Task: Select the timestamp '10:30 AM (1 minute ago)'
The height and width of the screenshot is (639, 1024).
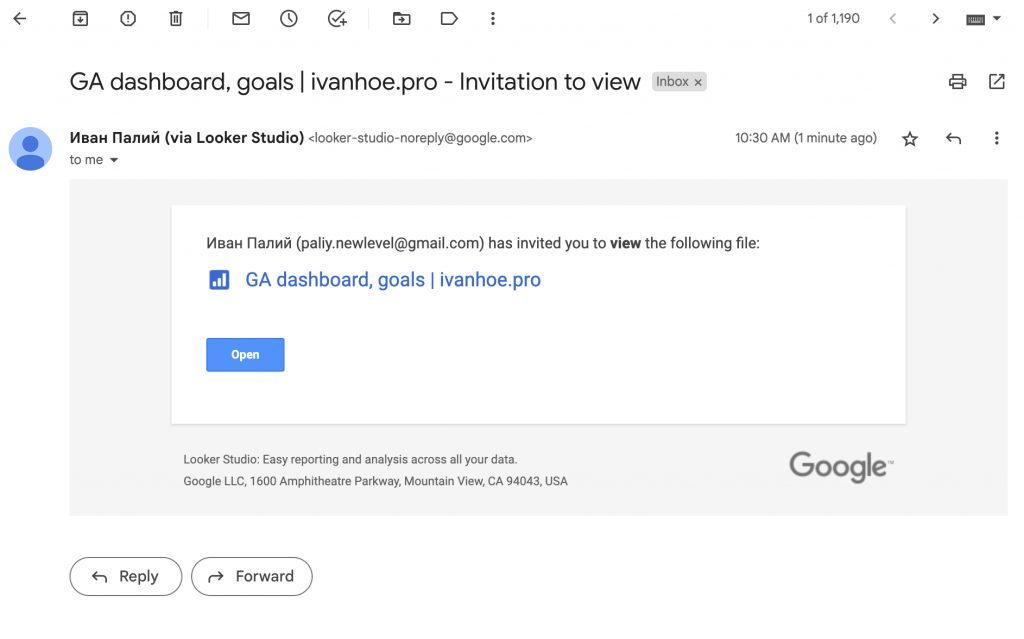Action: pyautogui.click(x=806, y=139)
